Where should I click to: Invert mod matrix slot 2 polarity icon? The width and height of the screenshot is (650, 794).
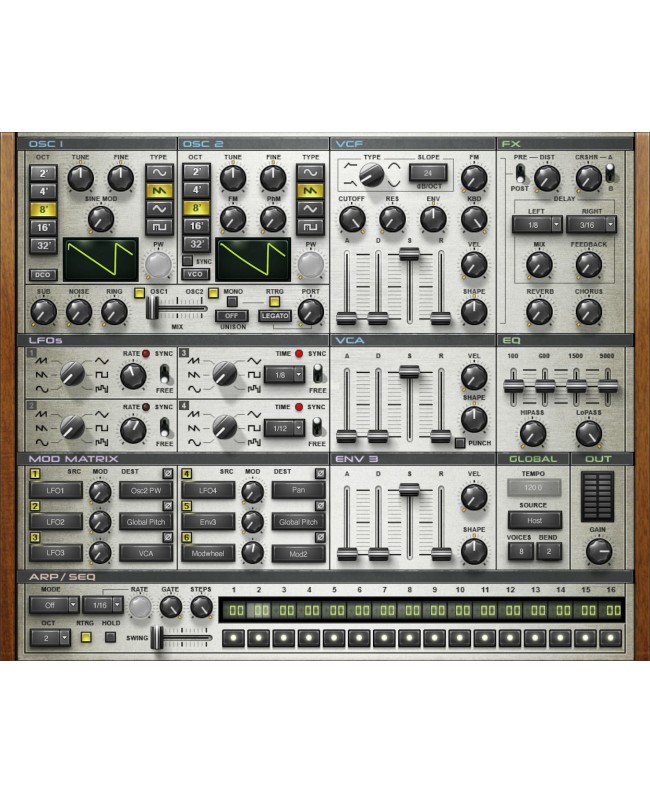[x=168, y=505]
